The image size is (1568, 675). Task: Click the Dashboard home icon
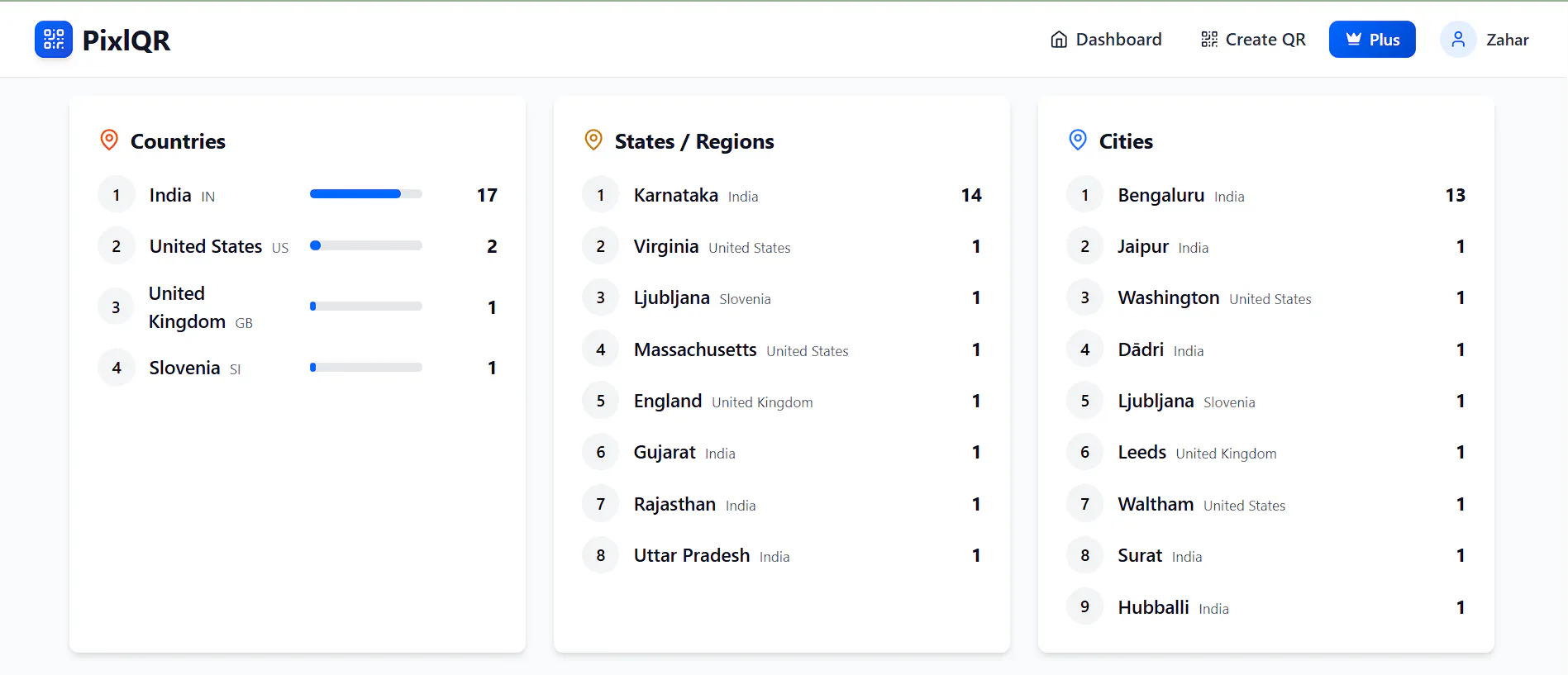click(x=1059, y=40)
